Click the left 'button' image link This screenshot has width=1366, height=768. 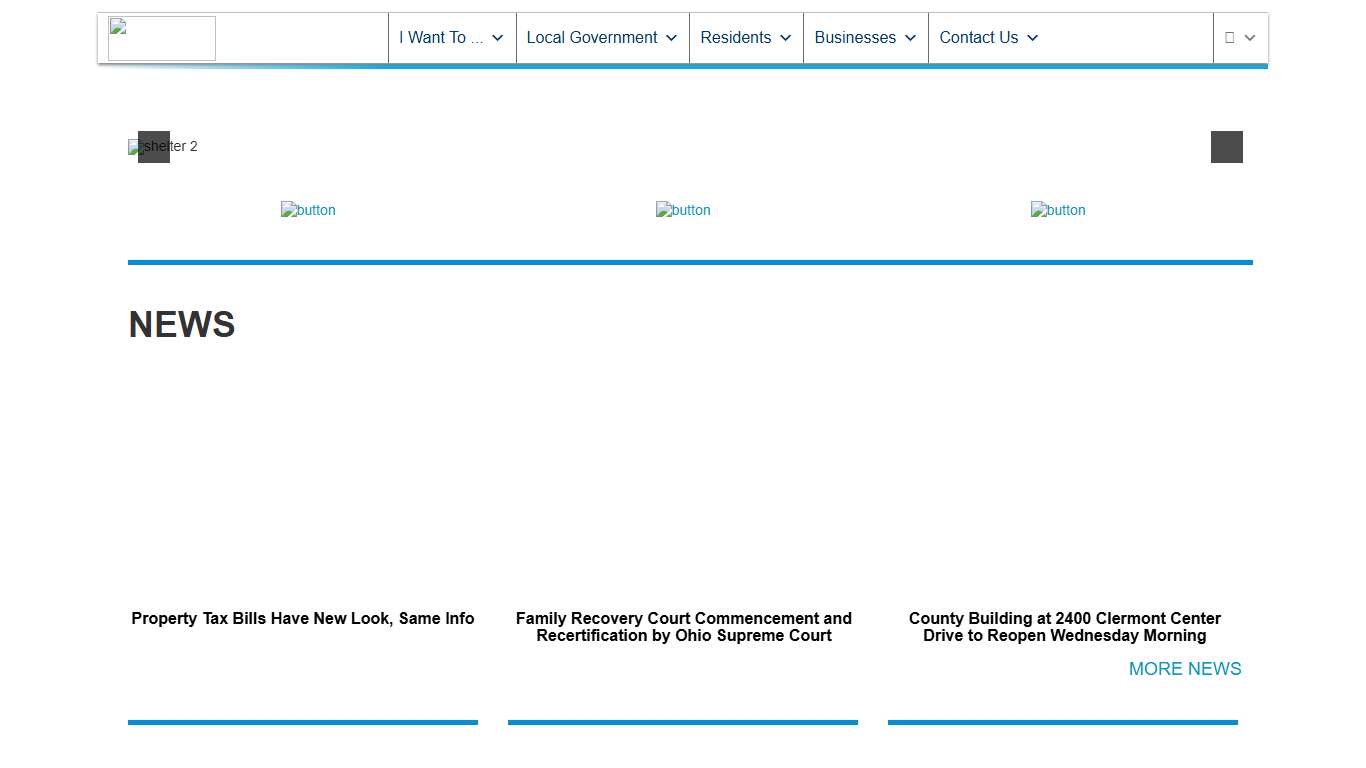(x=308, y=210)
